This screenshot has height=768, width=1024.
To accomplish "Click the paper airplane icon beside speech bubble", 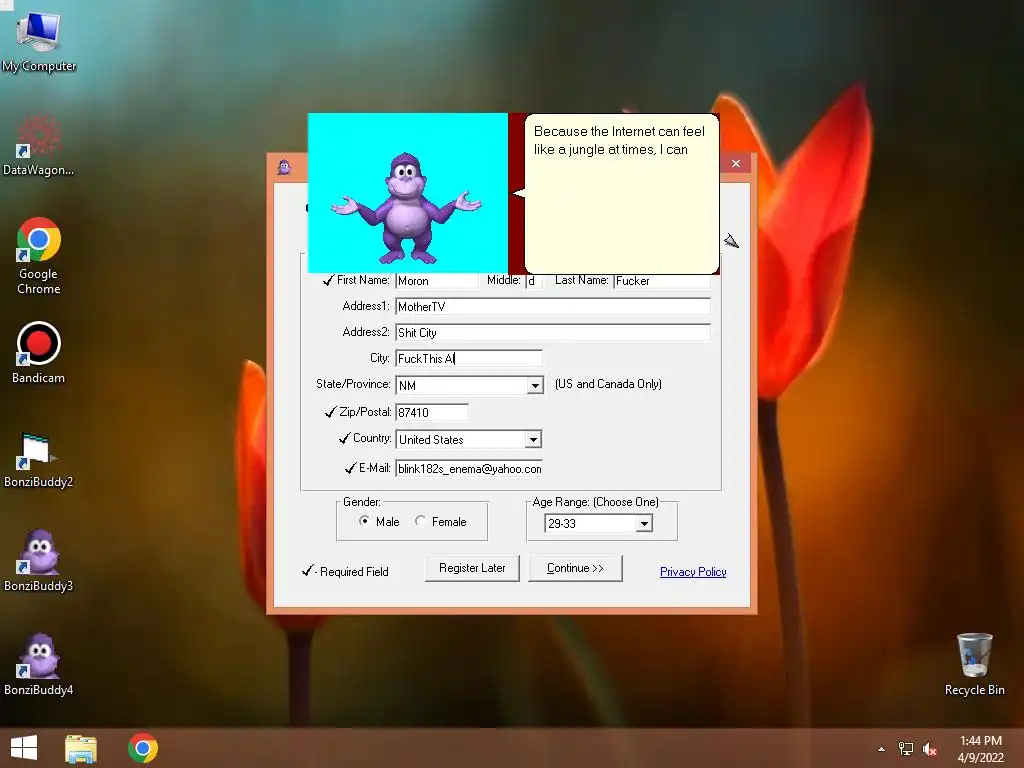I will [x=731, y=242].
